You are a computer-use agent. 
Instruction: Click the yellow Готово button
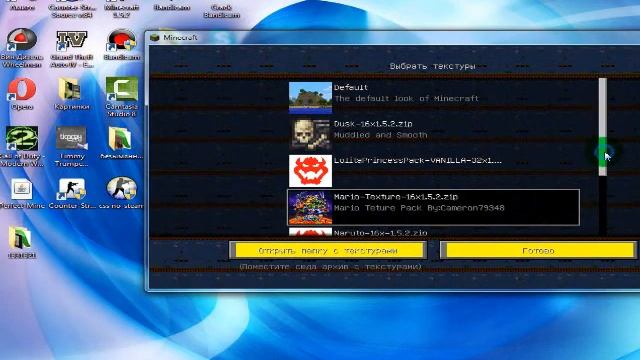tap(538, 250)
